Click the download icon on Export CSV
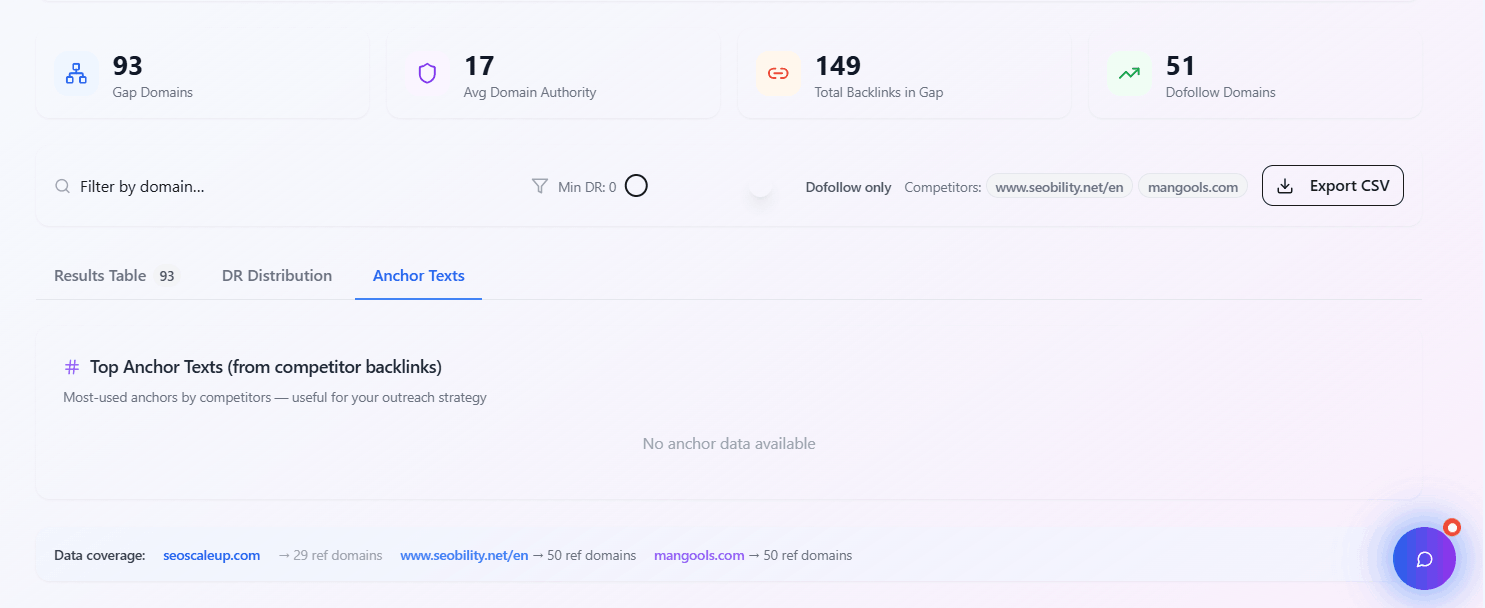Viewport: 1485px width, 608px height. [1283, 185]
